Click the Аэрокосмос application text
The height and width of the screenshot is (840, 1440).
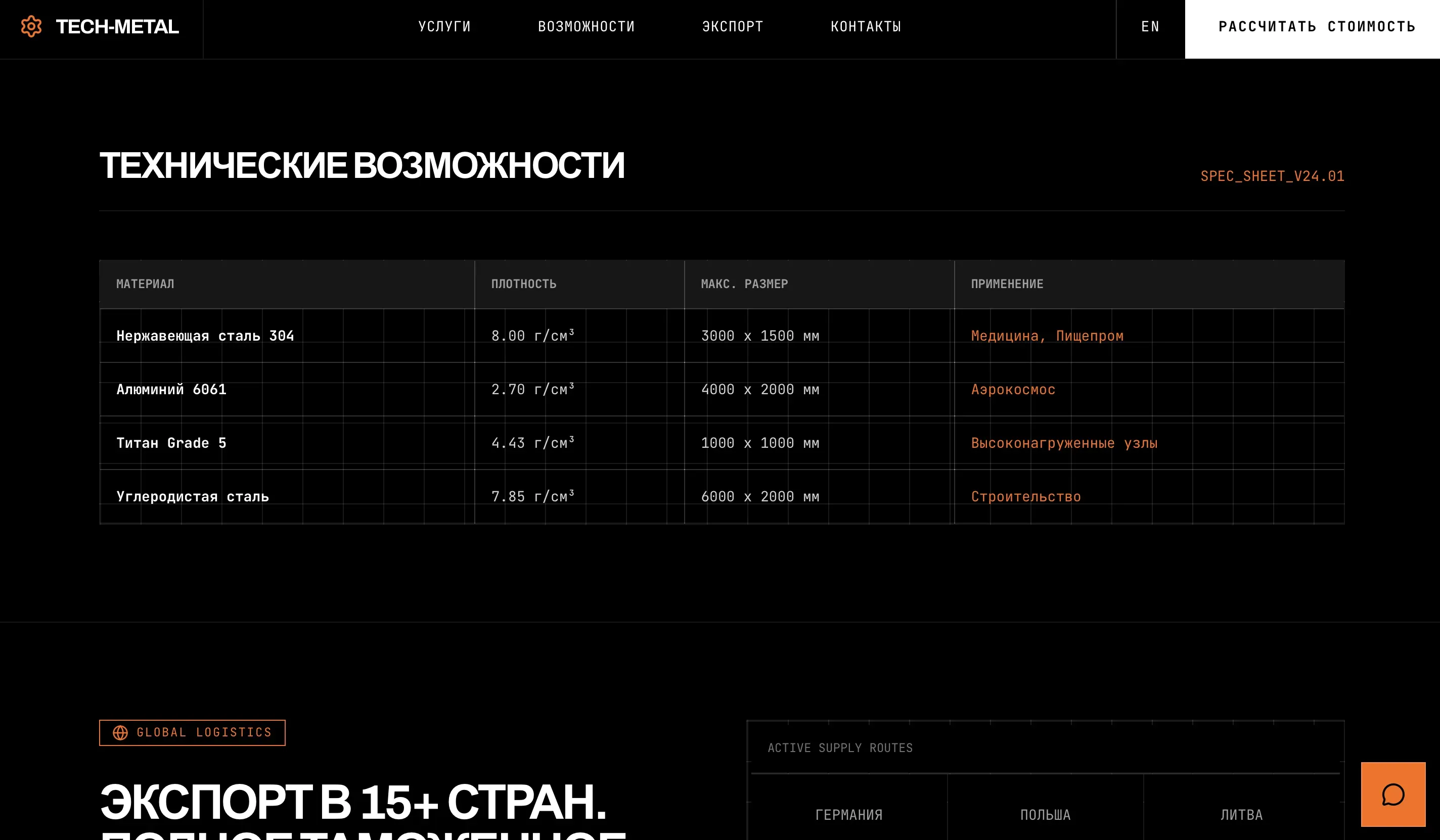pos(1013,390)
